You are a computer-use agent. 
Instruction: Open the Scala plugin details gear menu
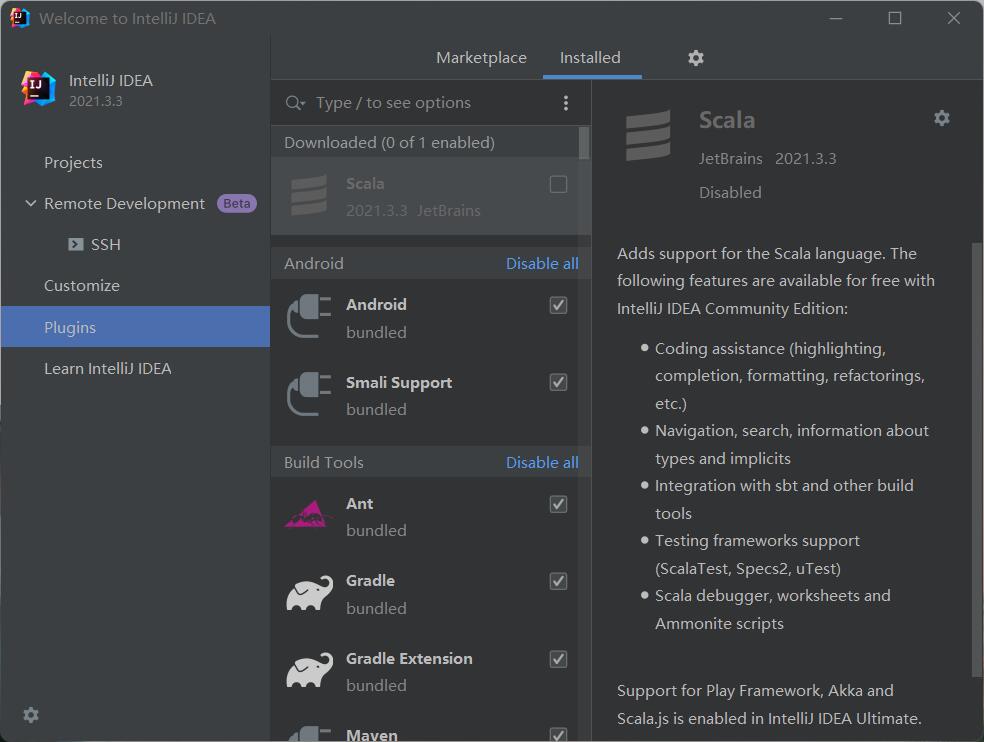point(941,118)
